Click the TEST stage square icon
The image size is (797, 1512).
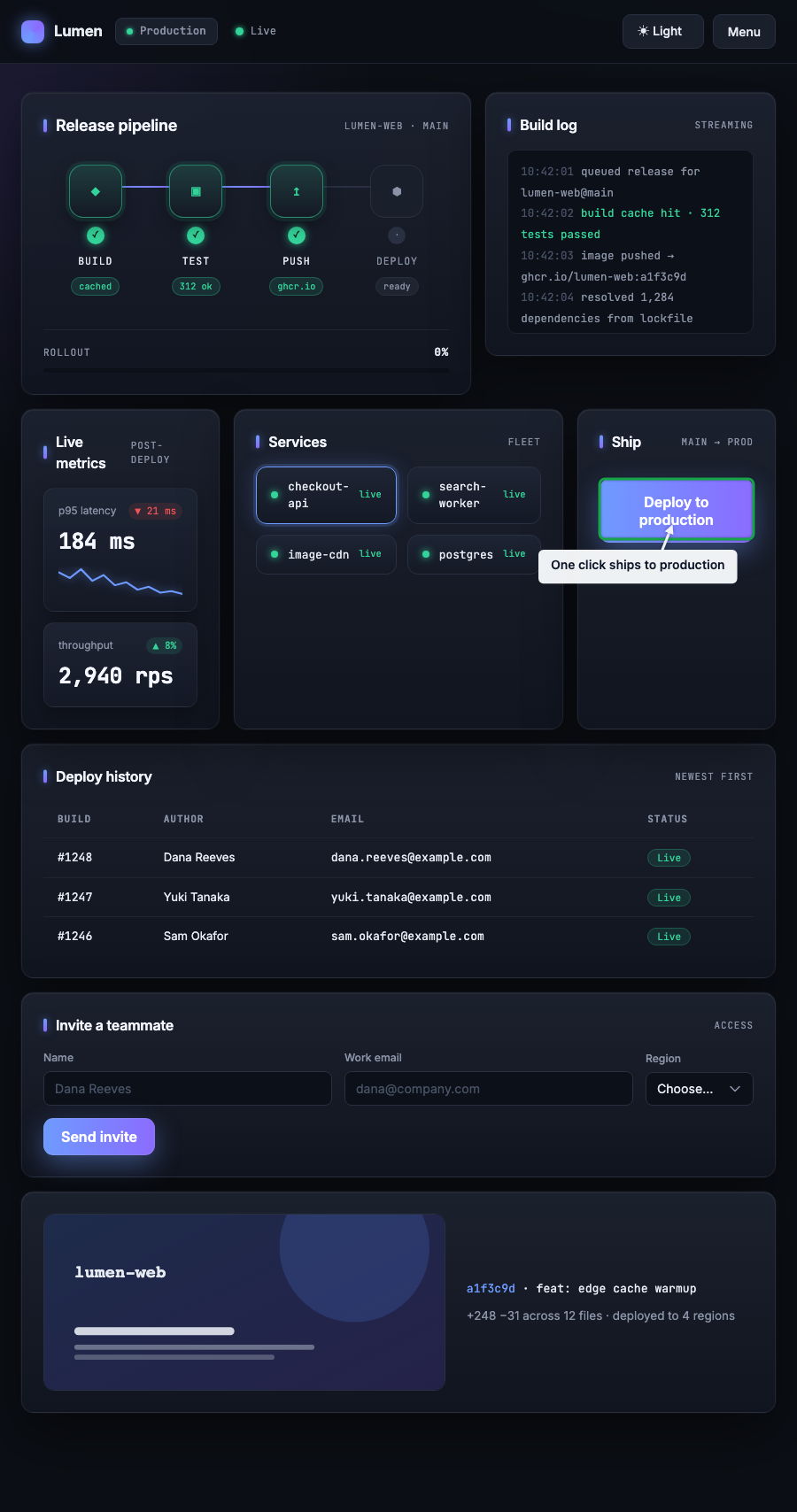(196, 191)
